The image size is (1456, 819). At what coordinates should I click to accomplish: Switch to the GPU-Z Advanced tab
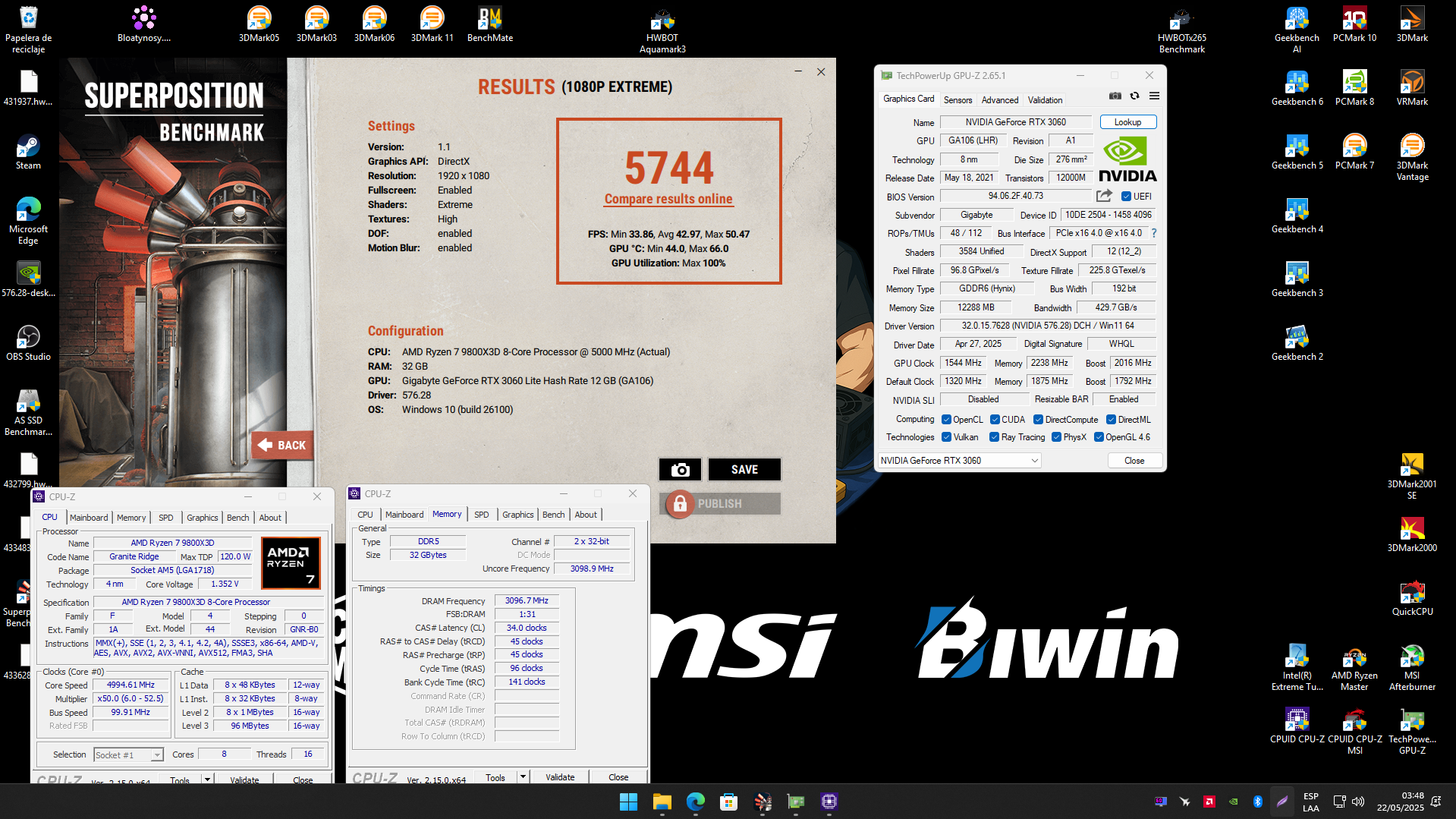[x=1000, y=100]
